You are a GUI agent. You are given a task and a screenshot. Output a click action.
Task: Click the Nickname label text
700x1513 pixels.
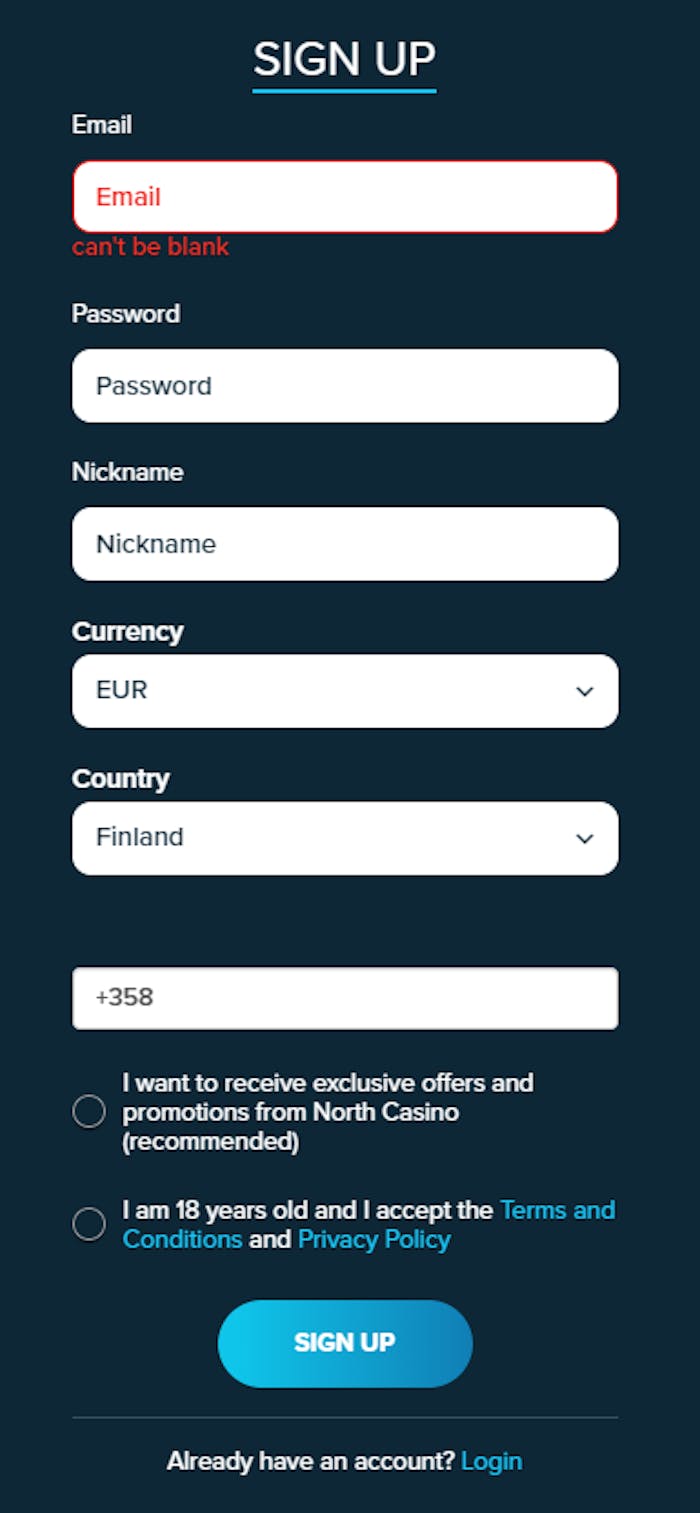(127, 472)
